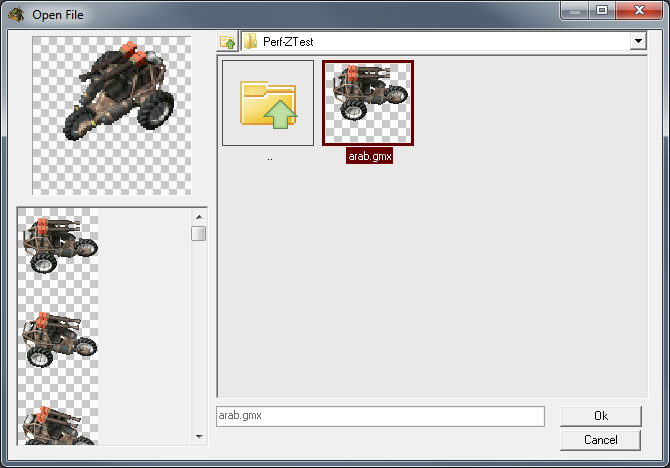The image size is (670, 468).
Task: Click the go-up-one-folder icon button
Action: click(227, 42)
